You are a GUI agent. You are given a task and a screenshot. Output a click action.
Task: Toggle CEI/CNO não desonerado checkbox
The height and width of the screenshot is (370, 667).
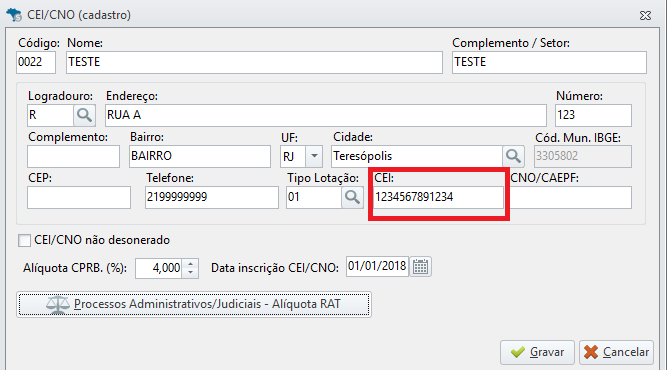click(x=24, y=240)
